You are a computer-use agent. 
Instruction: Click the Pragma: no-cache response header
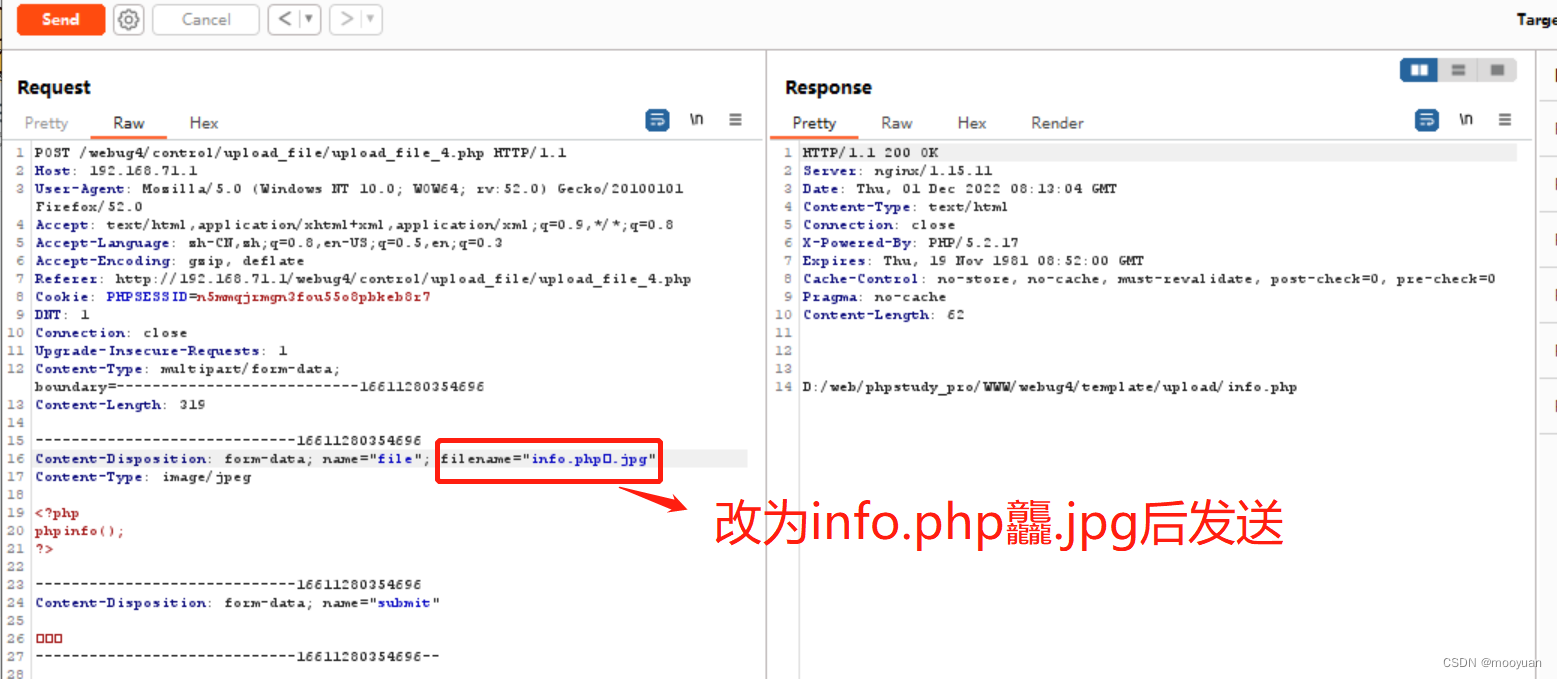click(874, 297)
